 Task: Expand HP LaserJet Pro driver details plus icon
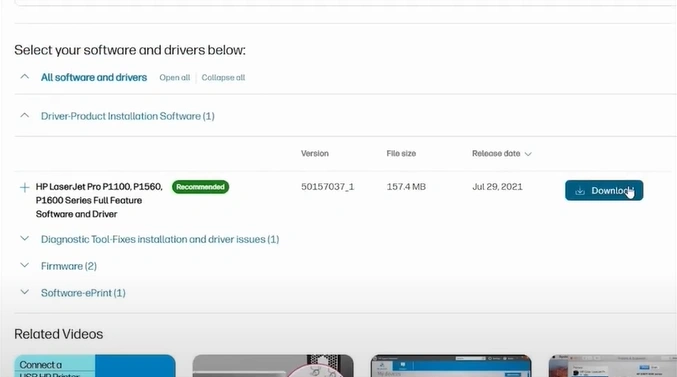[25, 187]
